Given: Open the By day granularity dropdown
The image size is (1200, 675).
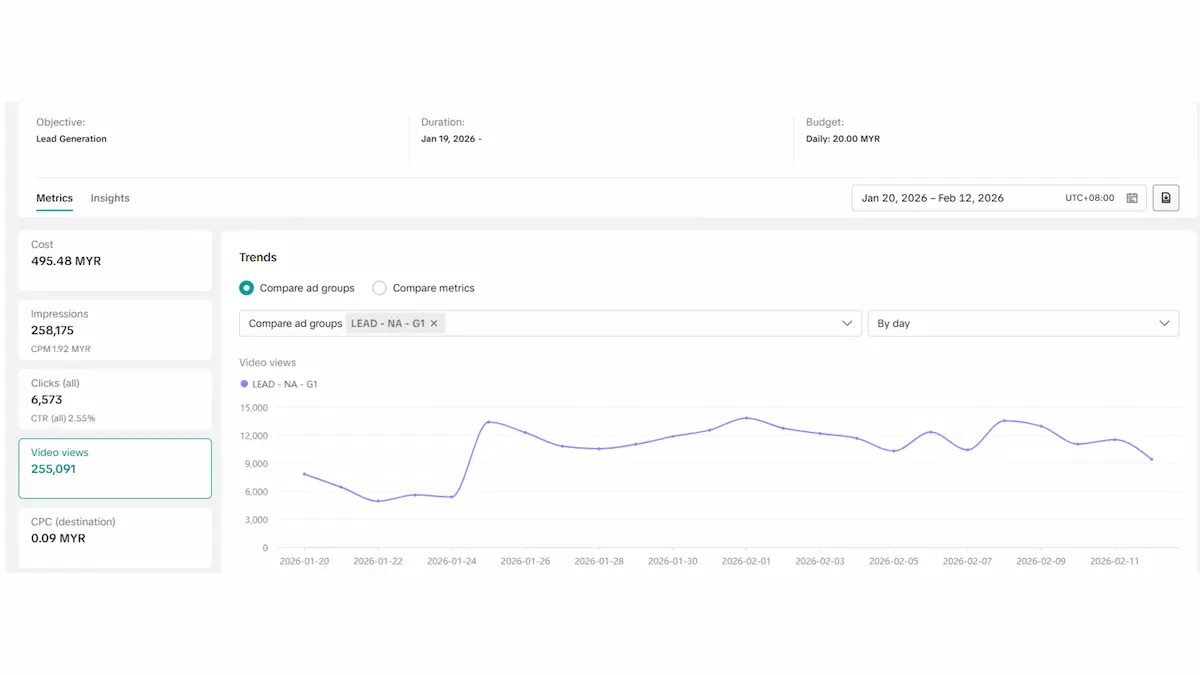Looking at the screenshot, I should pyautogui.click(x=1023, y=323).
